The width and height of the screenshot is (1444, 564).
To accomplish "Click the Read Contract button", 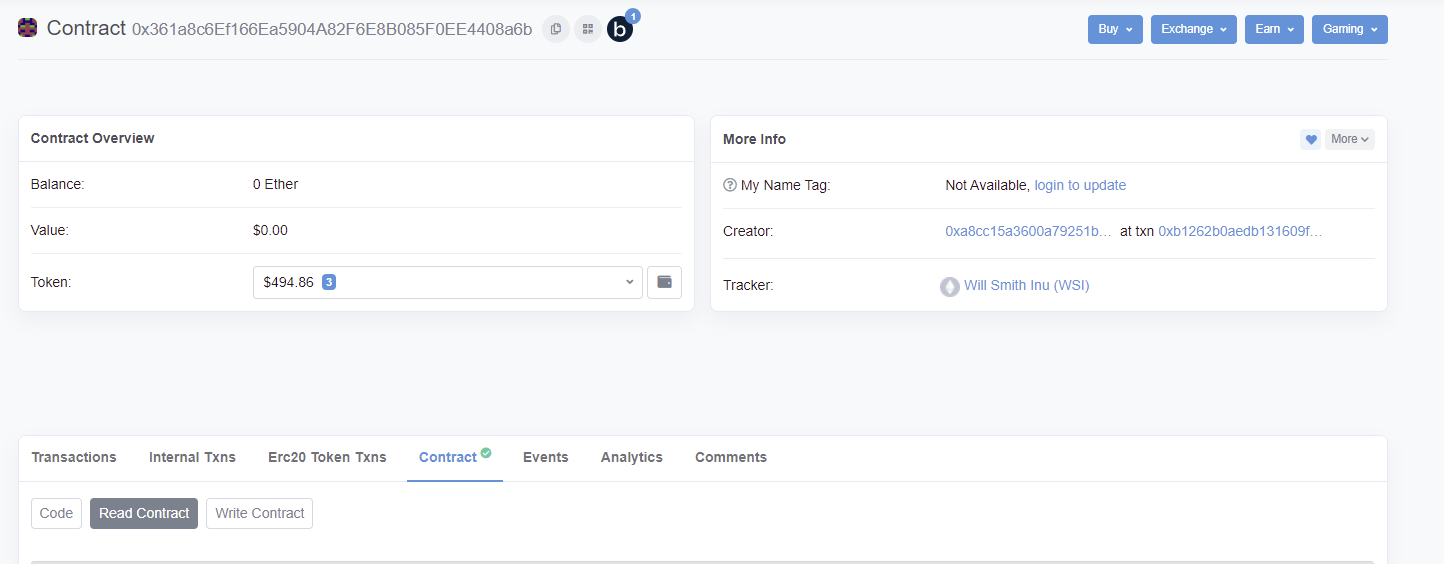I will 144,513.
